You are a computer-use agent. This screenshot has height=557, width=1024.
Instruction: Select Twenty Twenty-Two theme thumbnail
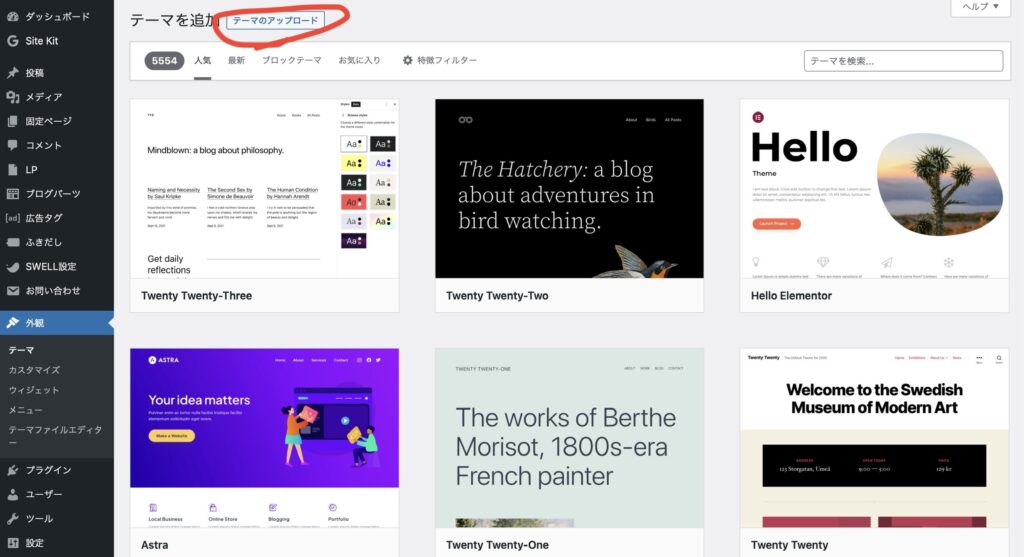pyautogui.click(x=569, y=189)
